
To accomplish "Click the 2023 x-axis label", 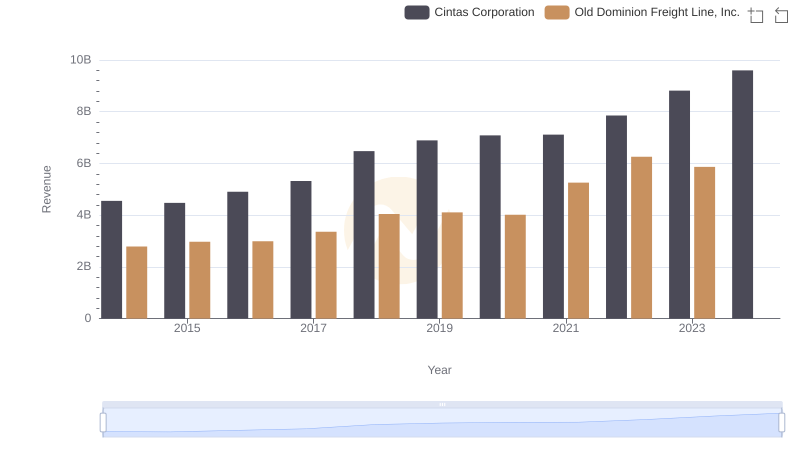I will [x=692, y=328].
